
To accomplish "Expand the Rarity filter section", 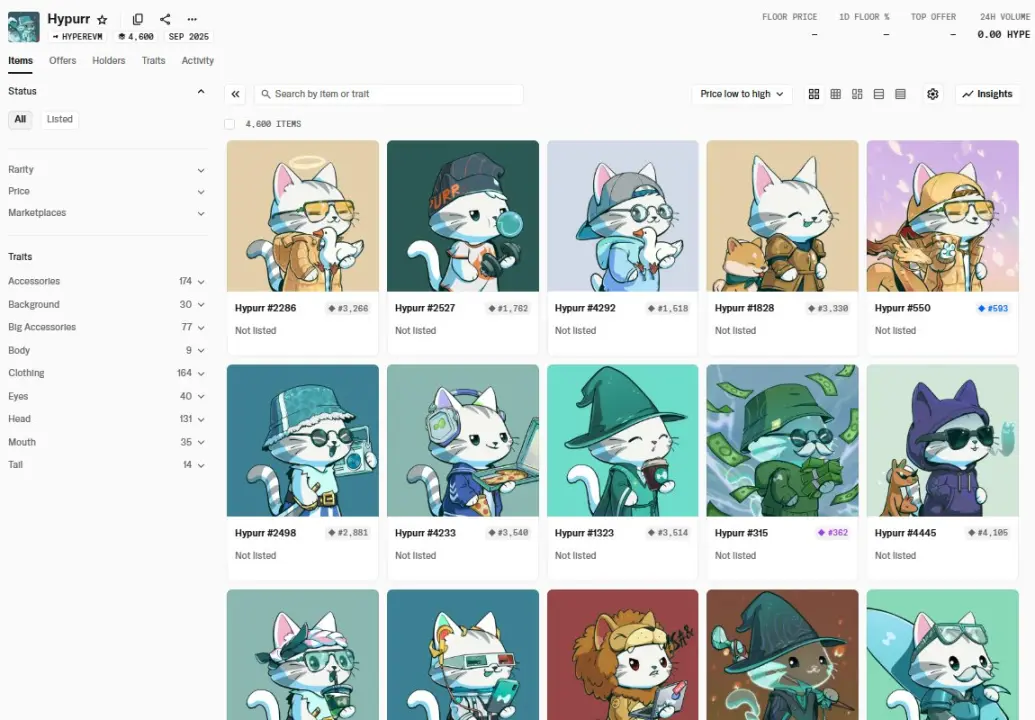I will 105,170.
